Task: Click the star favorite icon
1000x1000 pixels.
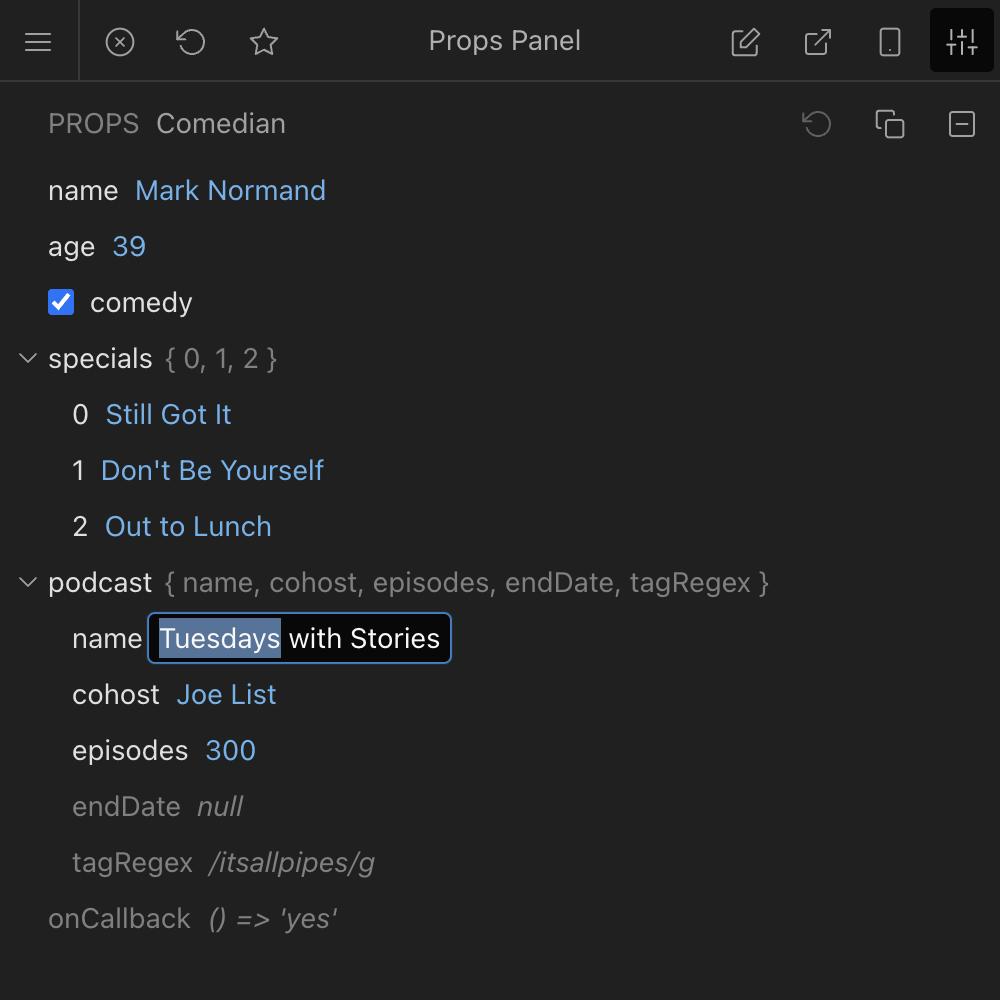Action: click(264, 42)
